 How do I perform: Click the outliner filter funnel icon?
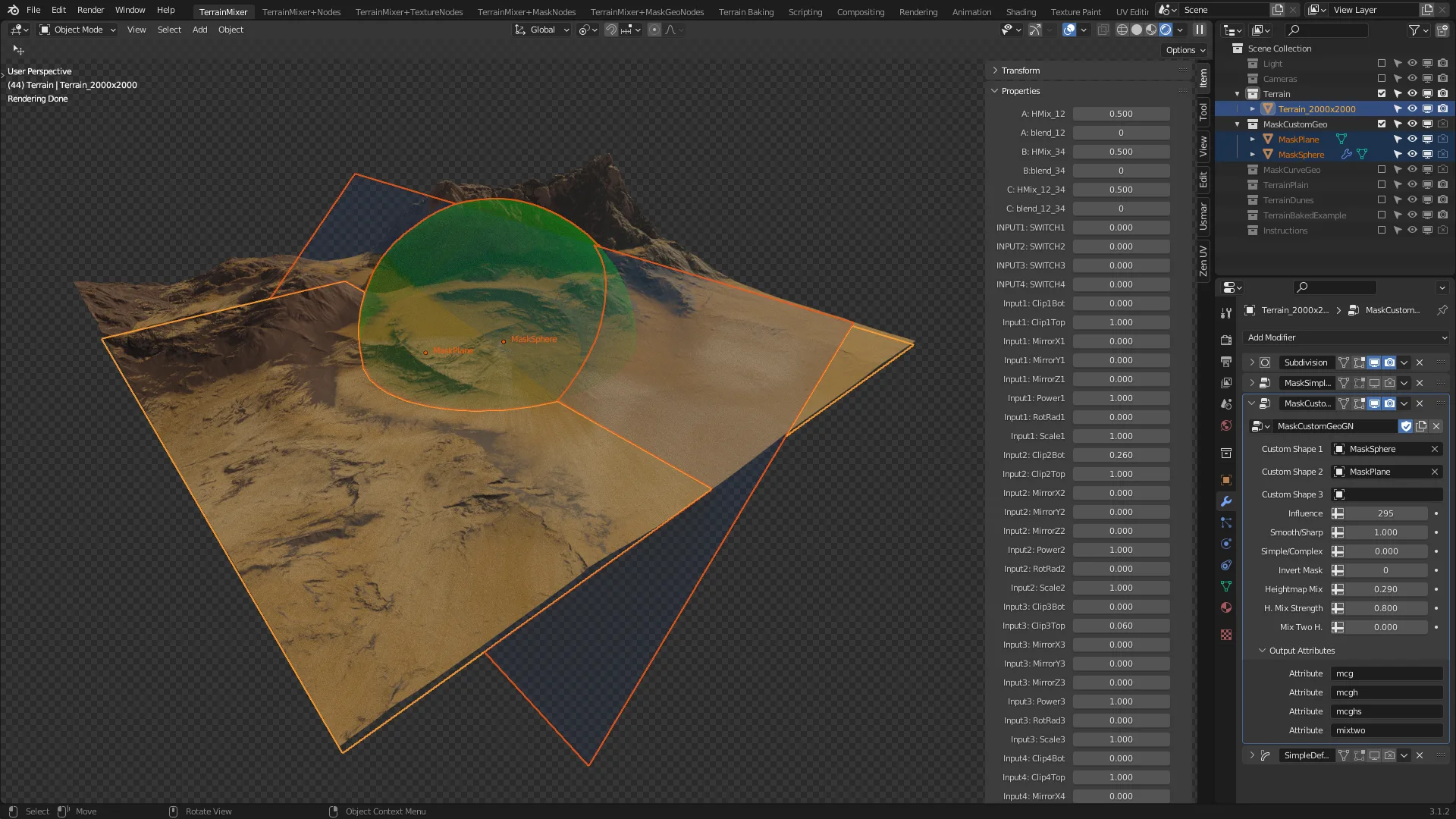[x=1414, y=30]
